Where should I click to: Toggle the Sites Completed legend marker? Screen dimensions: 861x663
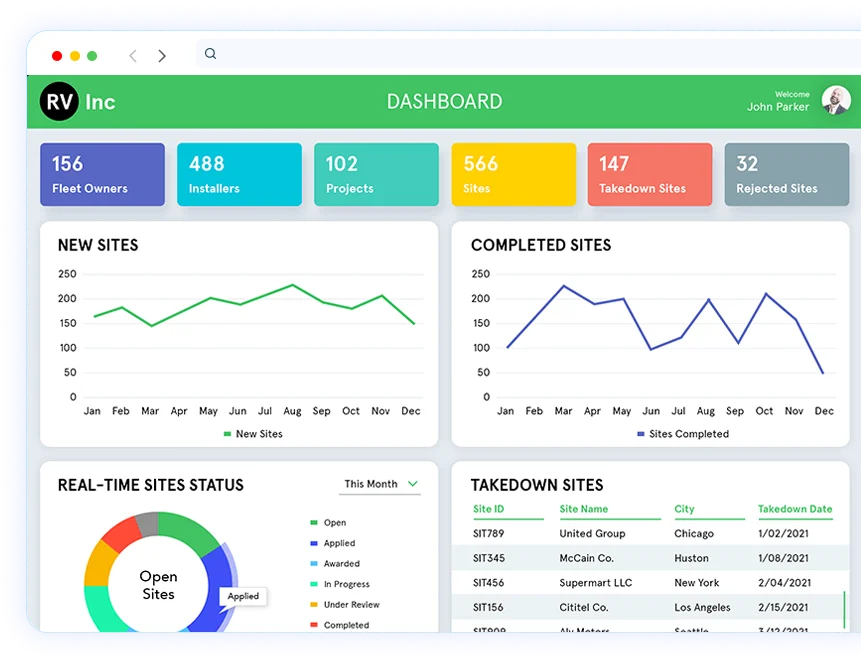(641, 434)
